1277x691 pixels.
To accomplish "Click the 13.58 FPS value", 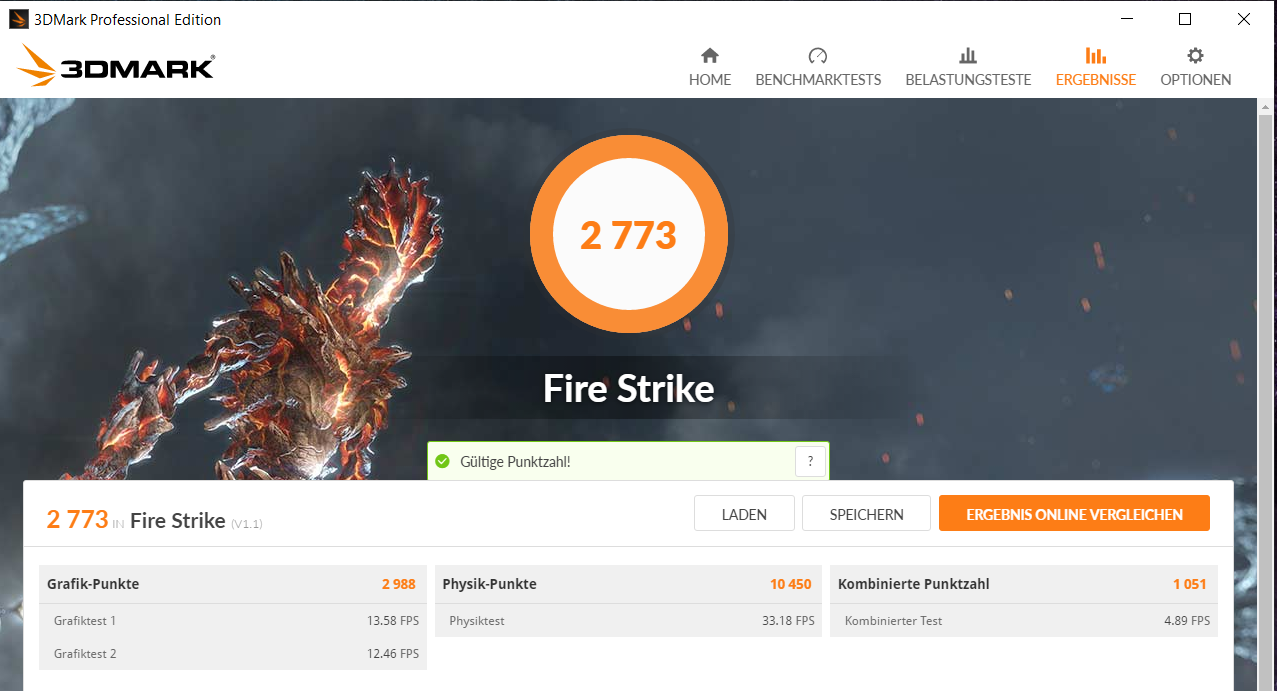I will (393, 621).
